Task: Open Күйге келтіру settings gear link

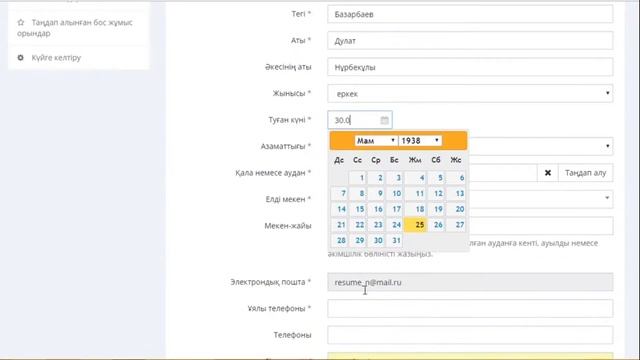Action: [49, 58]
